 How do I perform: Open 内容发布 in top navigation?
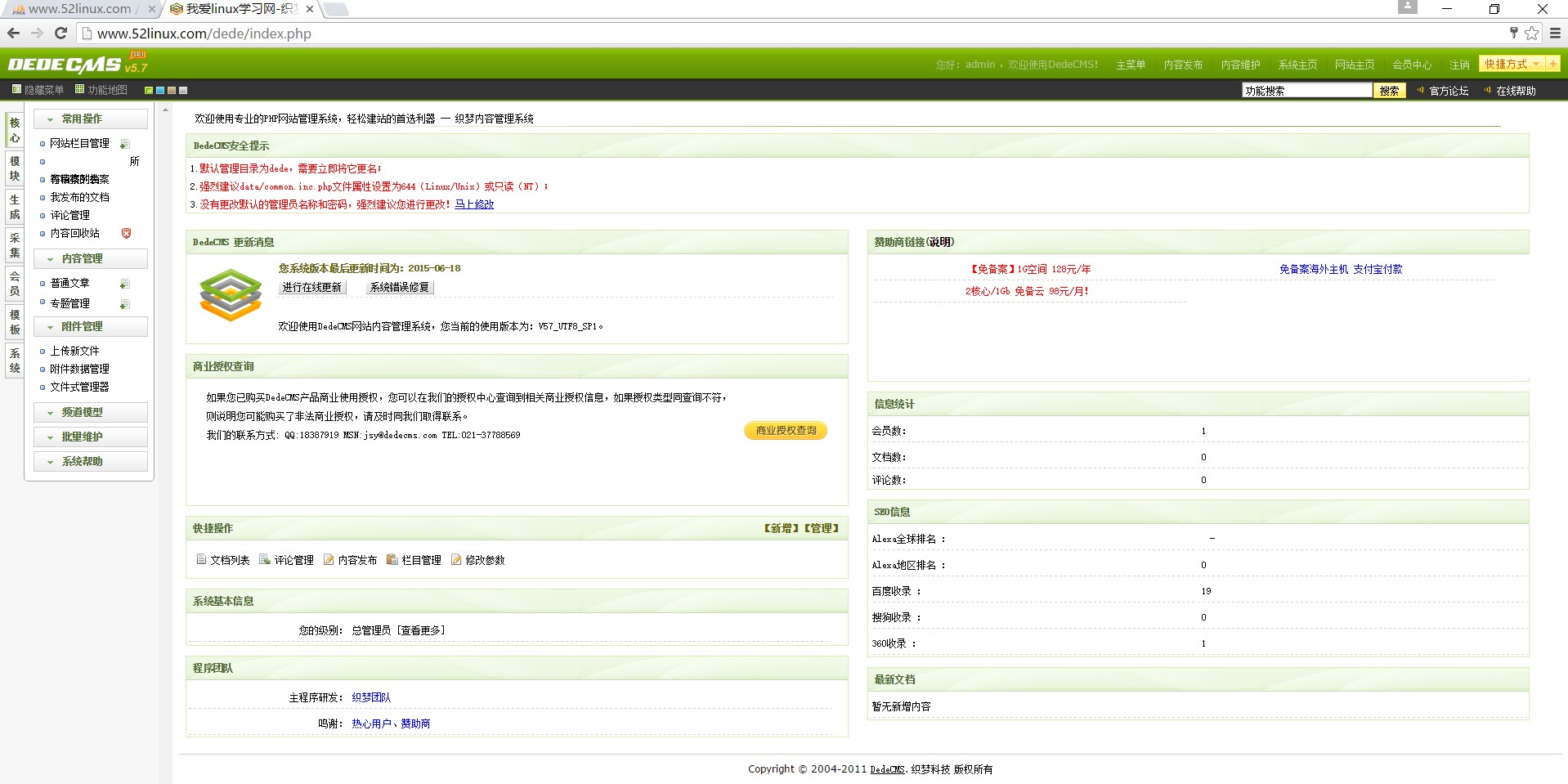tap(1183, 65)
